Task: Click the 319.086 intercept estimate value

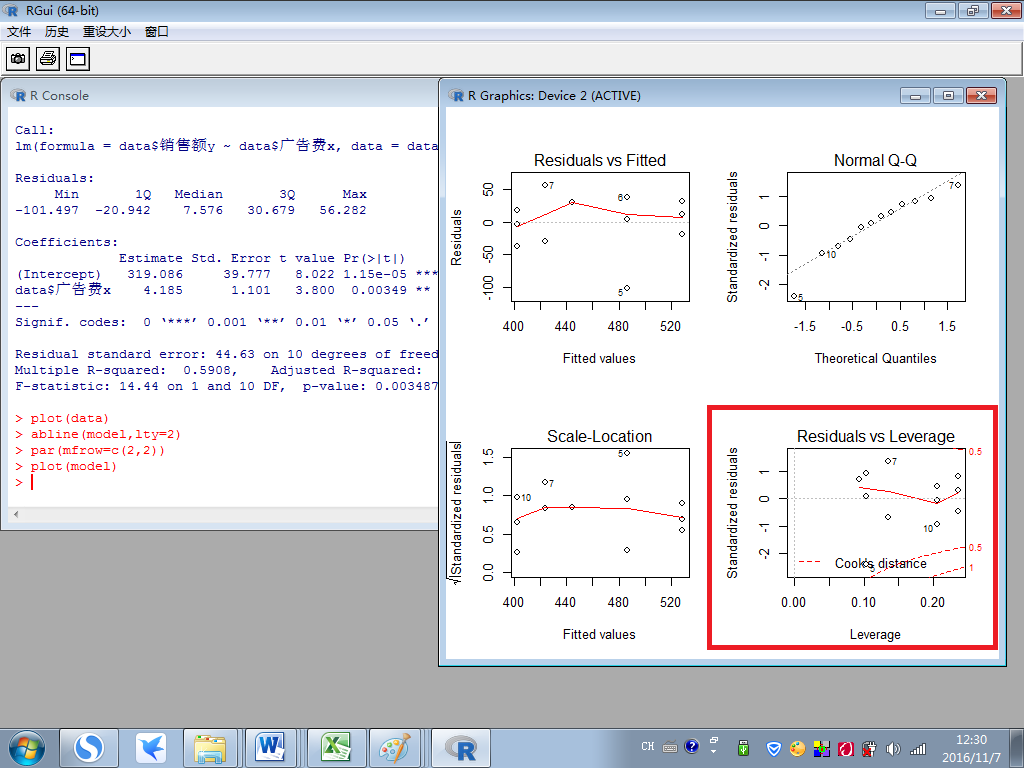Action: pos(155,274)
